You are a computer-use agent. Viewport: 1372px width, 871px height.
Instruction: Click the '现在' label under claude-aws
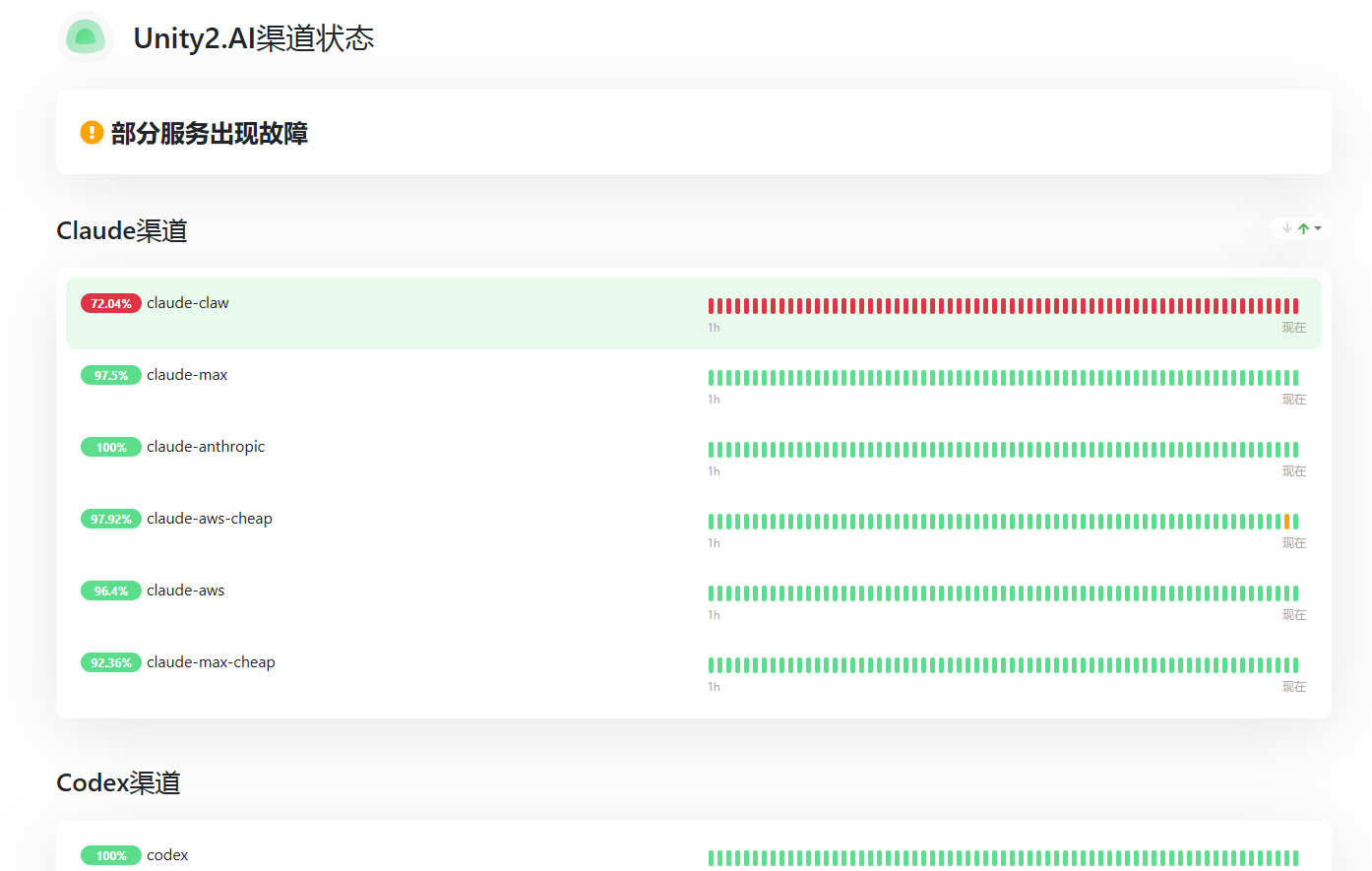pos(1293,615)
